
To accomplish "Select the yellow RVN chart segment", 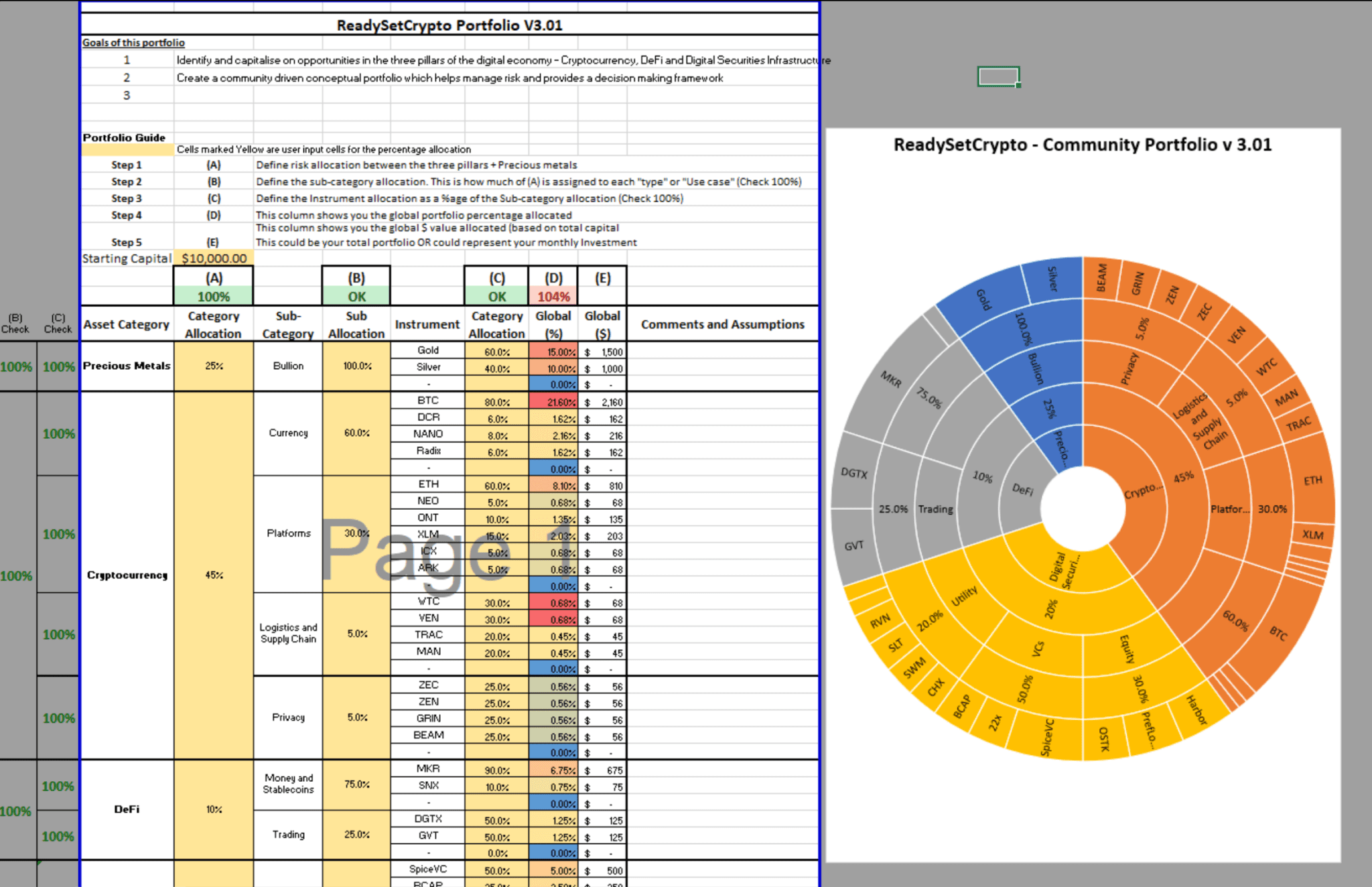I will [880, 620].
